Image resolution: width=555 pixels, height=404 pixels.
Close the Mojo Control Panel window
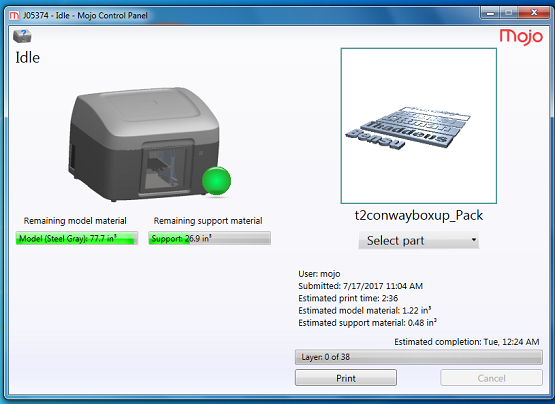point(534,13)
